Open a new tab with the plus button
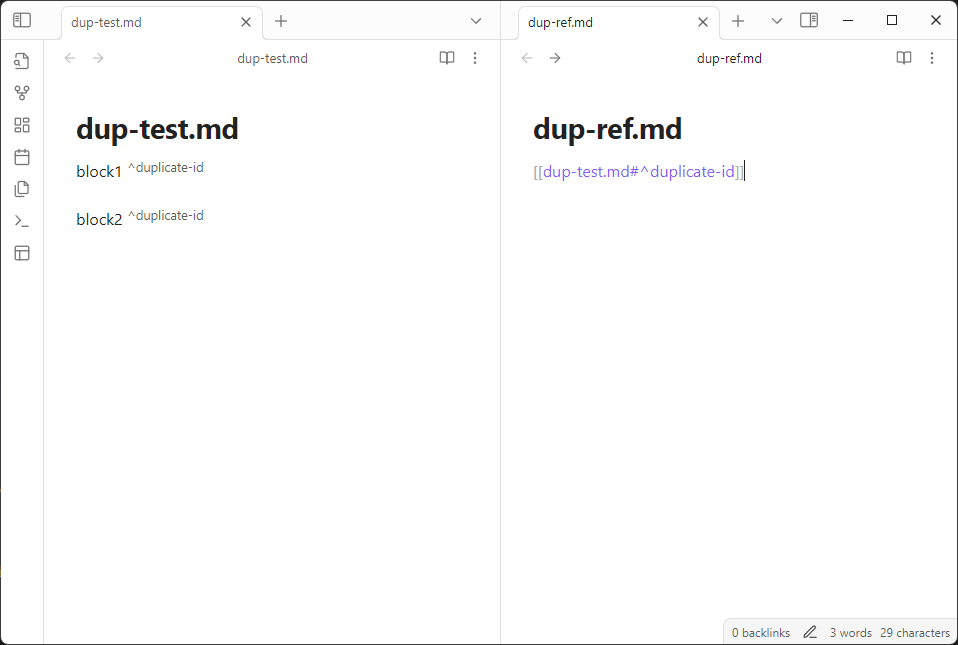 [x=282, y=21]
